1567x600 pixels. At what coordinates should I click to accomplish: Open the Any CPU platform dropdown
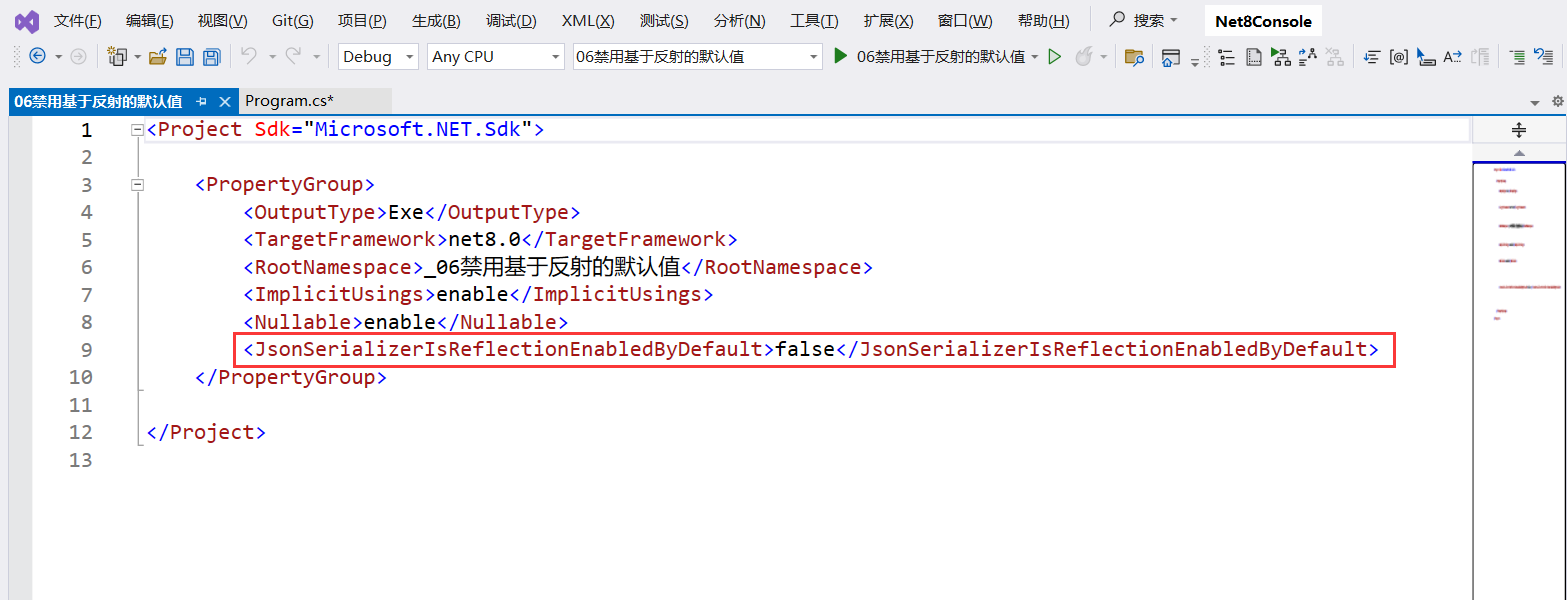coord(496,57)
